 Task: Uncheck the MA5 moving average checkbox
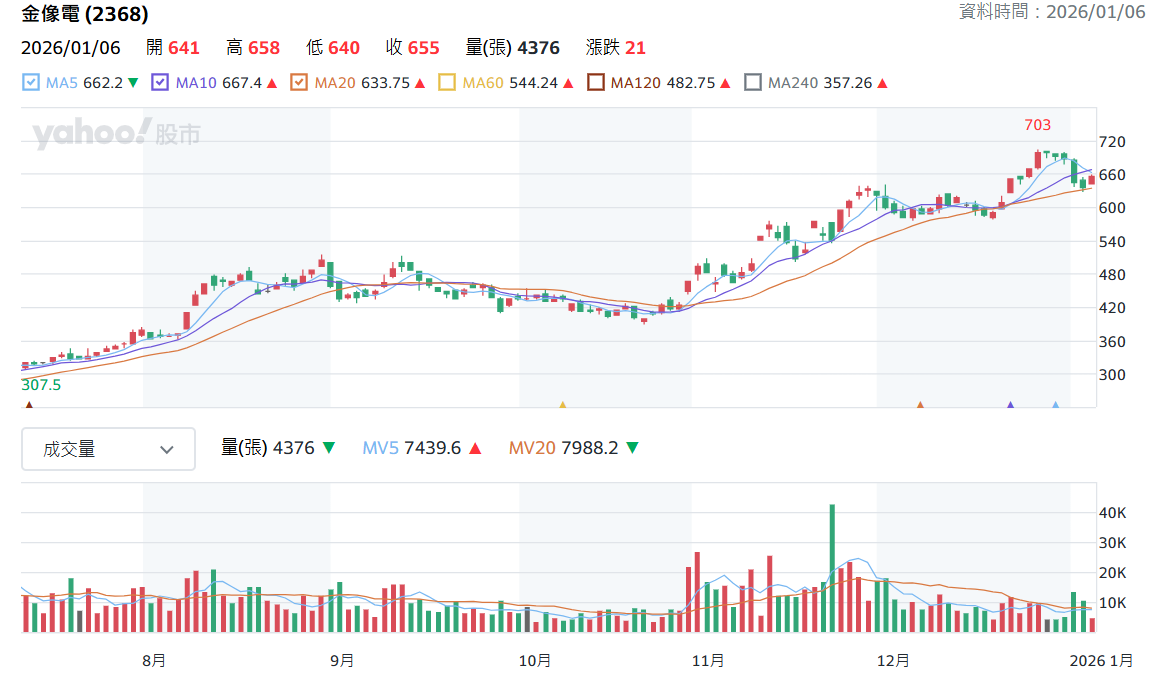tap(31, 82)
